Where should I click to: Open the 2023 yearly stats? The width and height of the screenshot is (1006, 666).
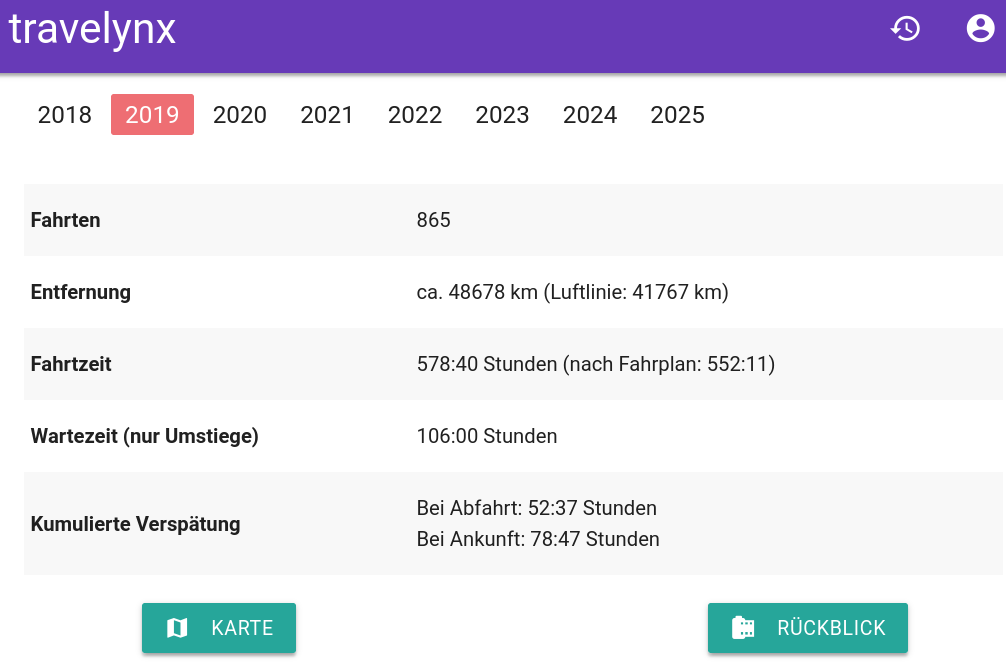coord(502,115)
